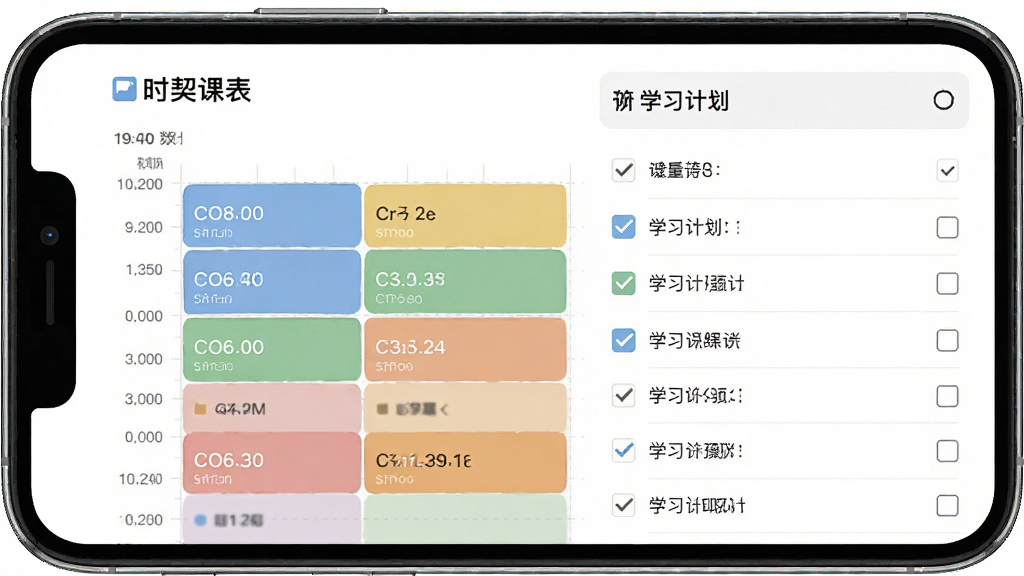The width and height of the screenshot is (1024, 576).
Task: Open the blue CO6.40 course block
Action: click(x=272, y=282)
